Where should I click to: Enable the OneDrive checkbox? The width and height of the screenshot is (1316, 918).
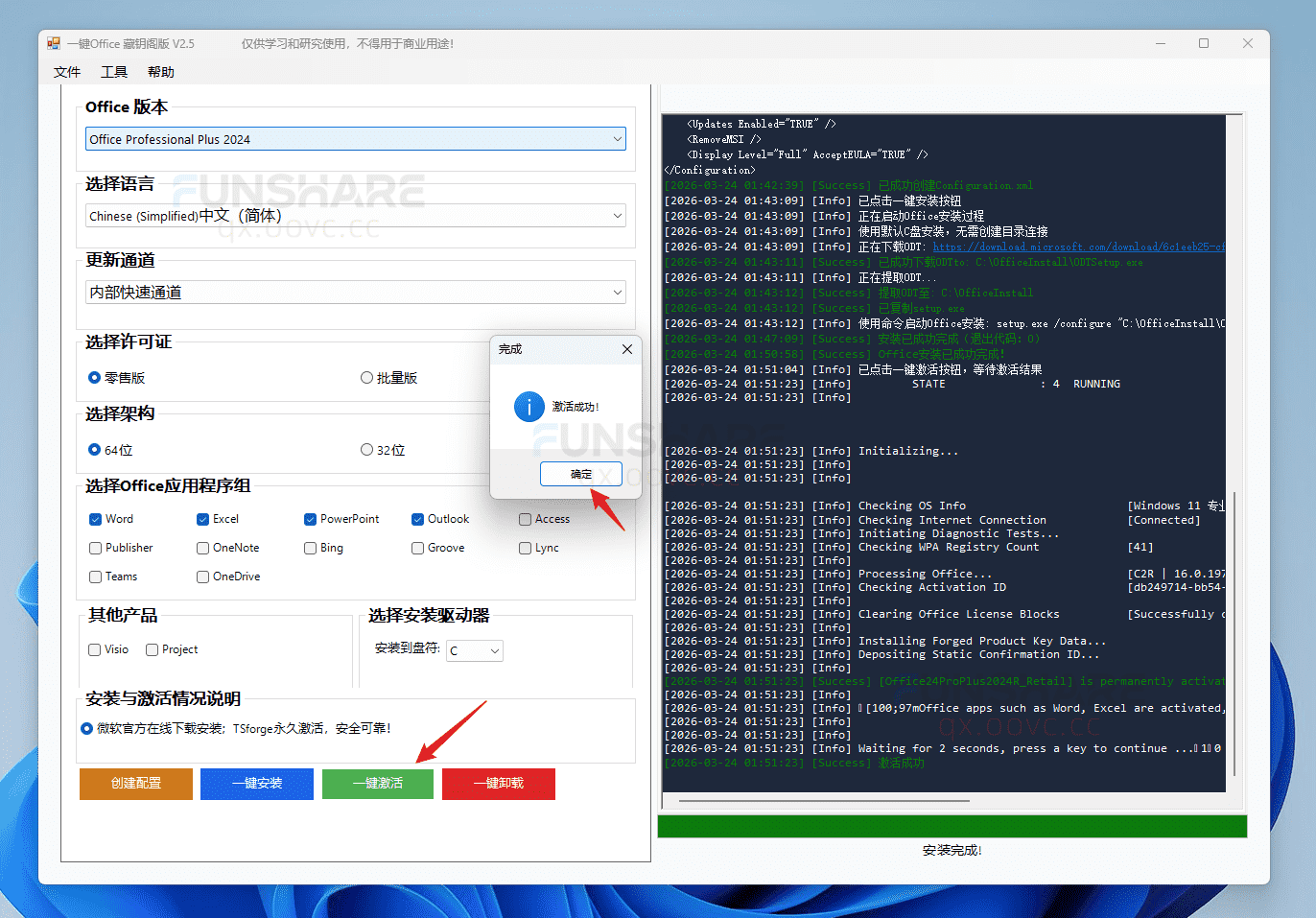click(201, 577)
